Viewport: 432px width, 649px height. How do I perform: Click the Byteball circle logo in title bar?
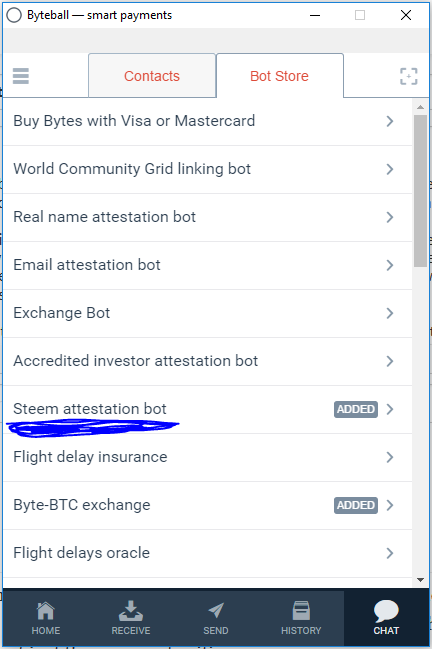coord(14,15)
